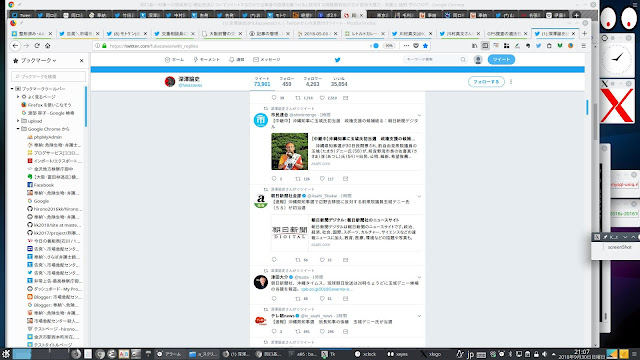Open xeyes task in taskbar
This screenshot has width=640, height=360.
[x=398, y=354]
